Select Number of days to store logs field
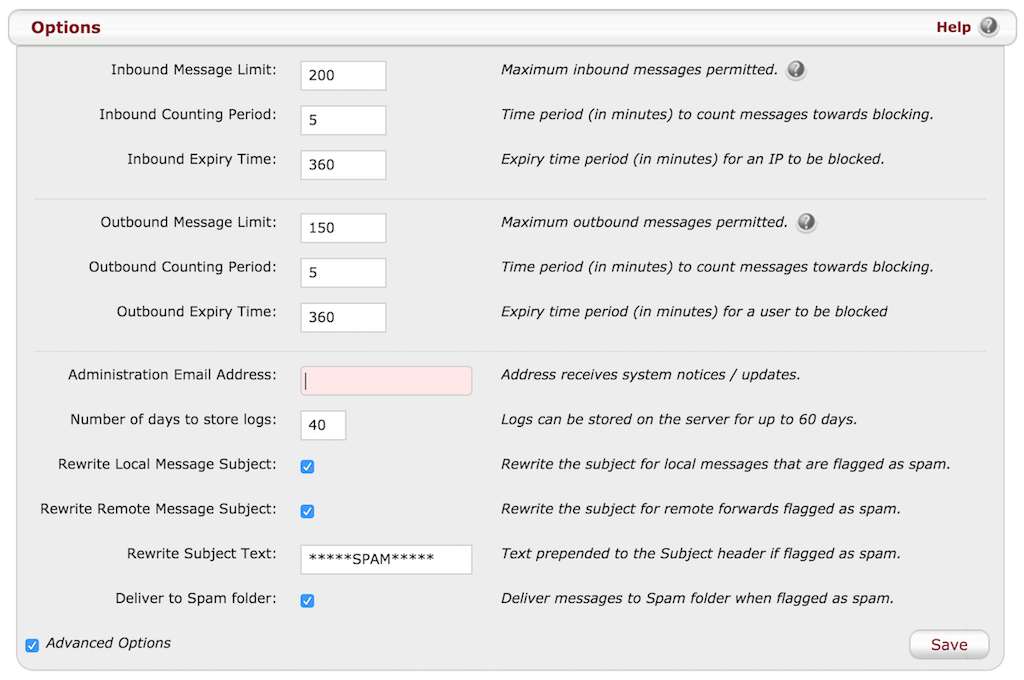Viewport: 1024px width, 680px height. [x=323, y=425]
